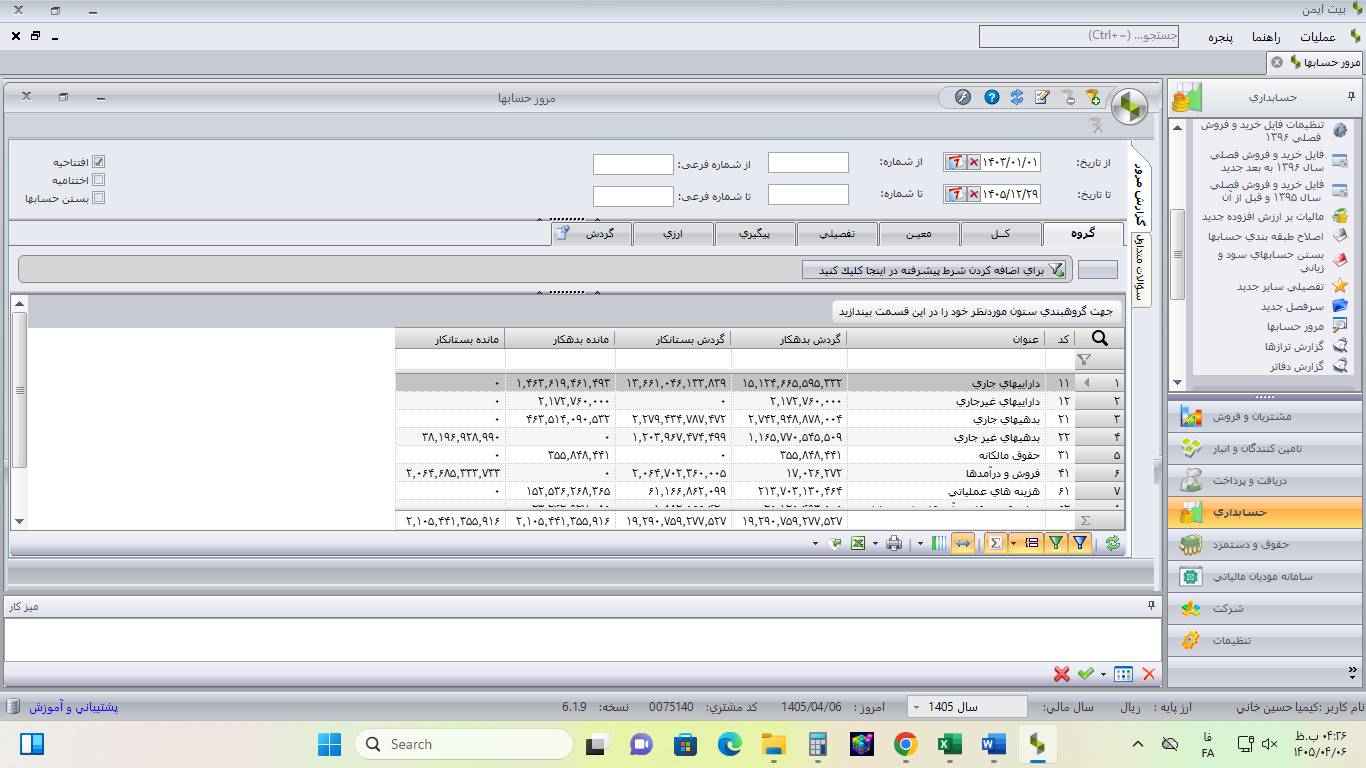The height and width of the screenshot is (768, 1366).
Task: Open پشتیبانی و آموزش link in status bar
Action: [73, 707]
